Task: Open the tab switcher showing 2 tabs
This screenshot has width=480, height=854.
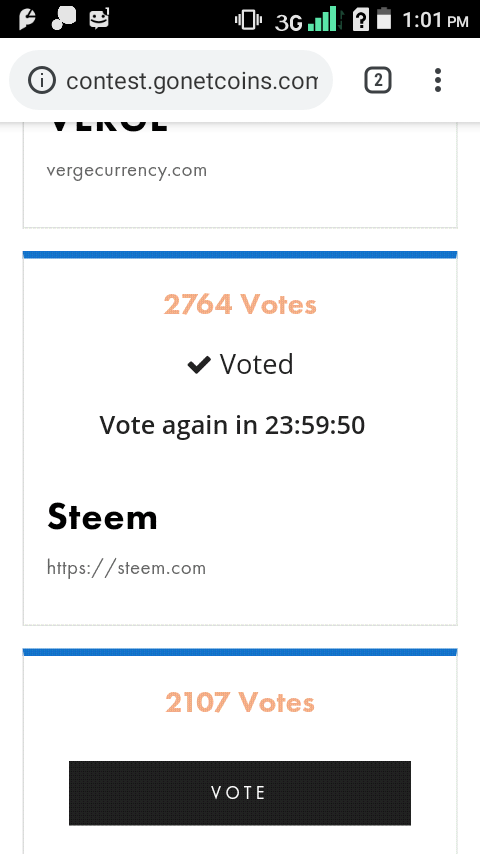Action: coord(378,81)
